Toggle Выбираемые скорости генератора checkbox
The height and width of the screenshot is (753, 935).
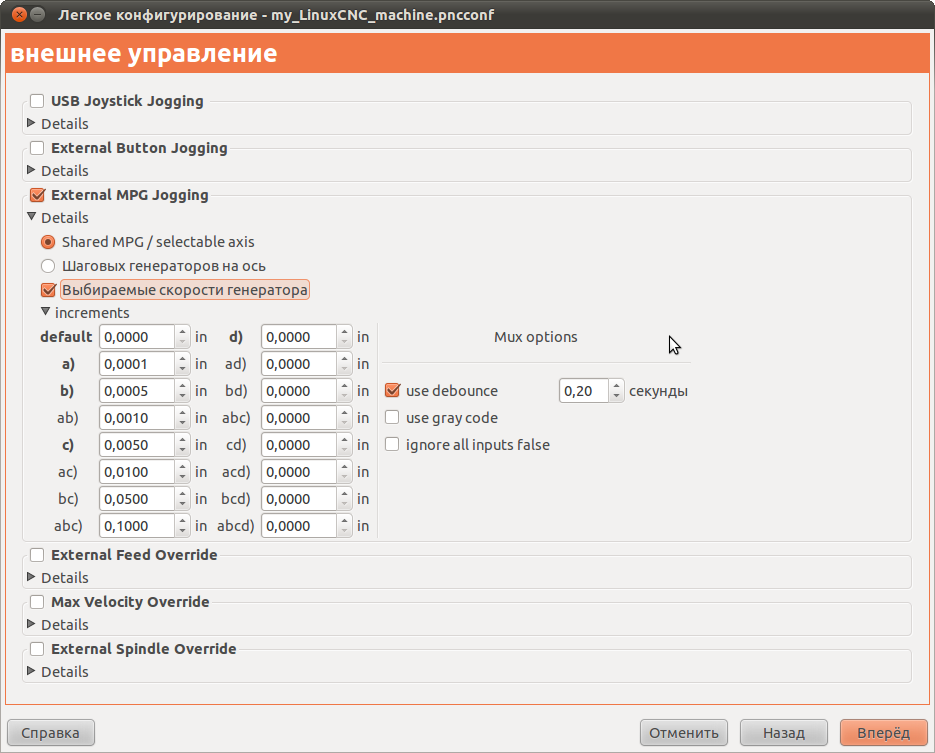pos(48,290)
